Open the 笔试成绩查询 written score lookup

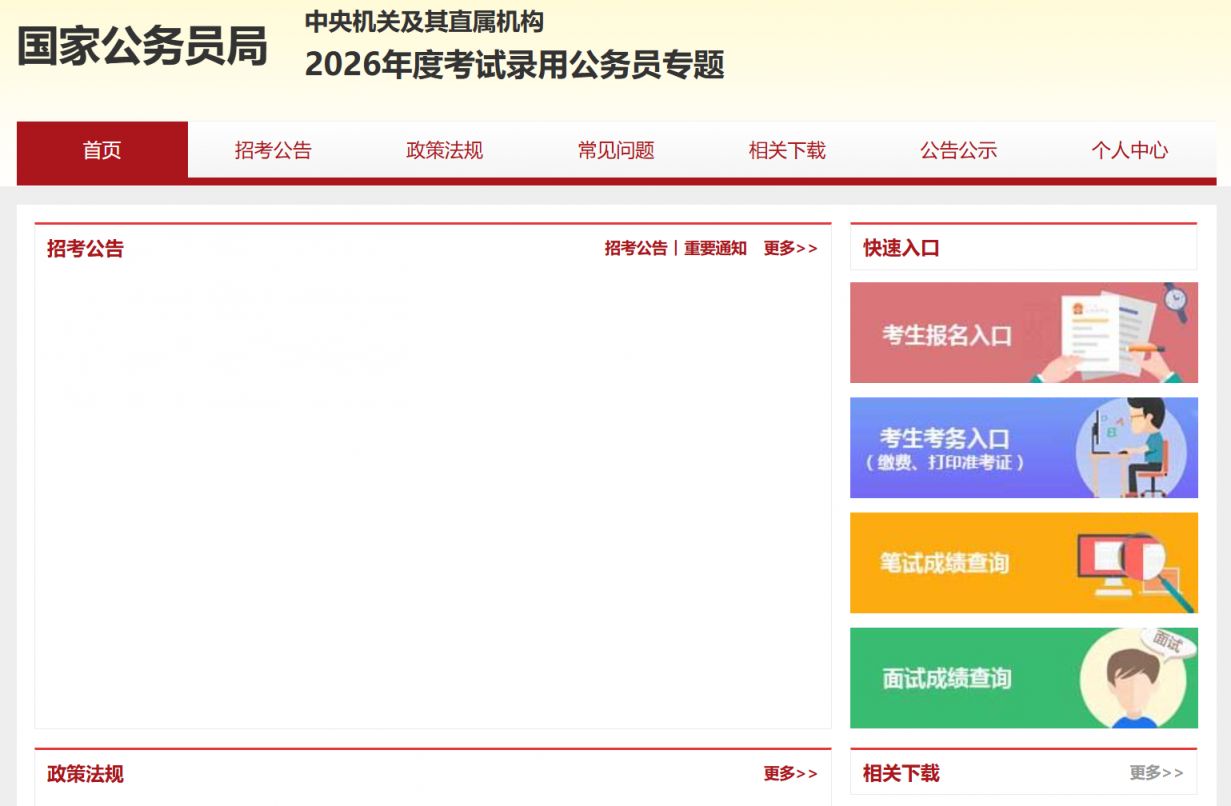944,564
